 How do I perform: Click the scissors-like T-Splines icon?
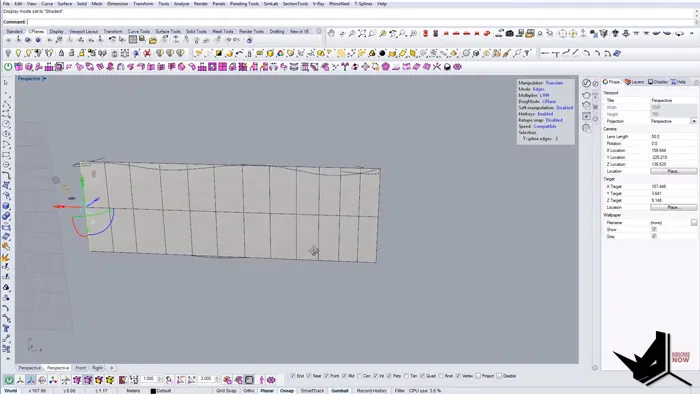437,67
